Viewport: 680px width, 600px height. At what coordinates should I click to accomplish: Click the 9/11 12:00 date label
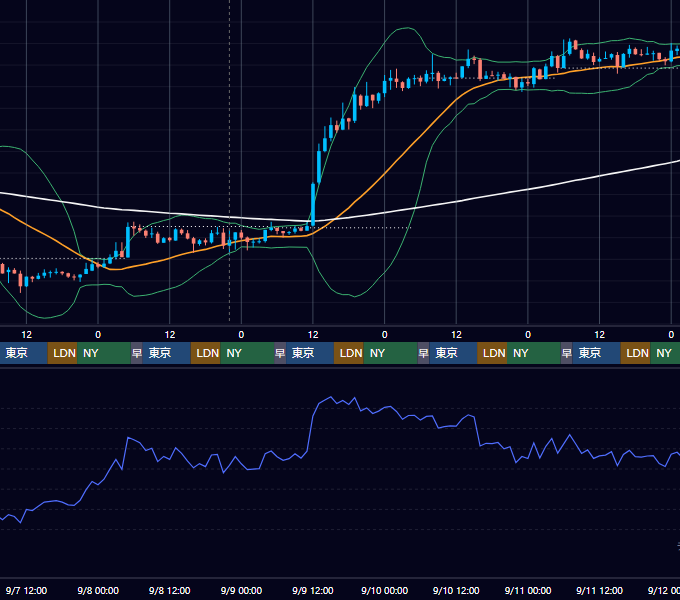tap(599, 590)
